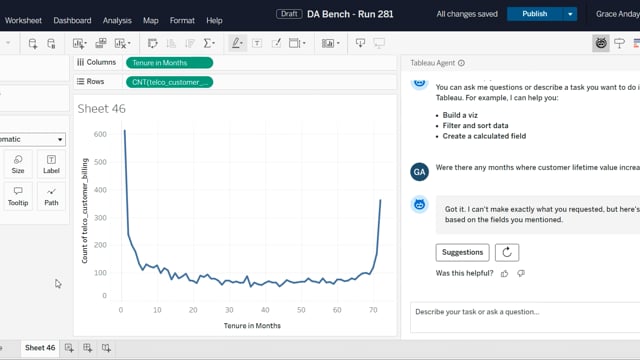Click the Download icon in toolbar

[360, 43]
